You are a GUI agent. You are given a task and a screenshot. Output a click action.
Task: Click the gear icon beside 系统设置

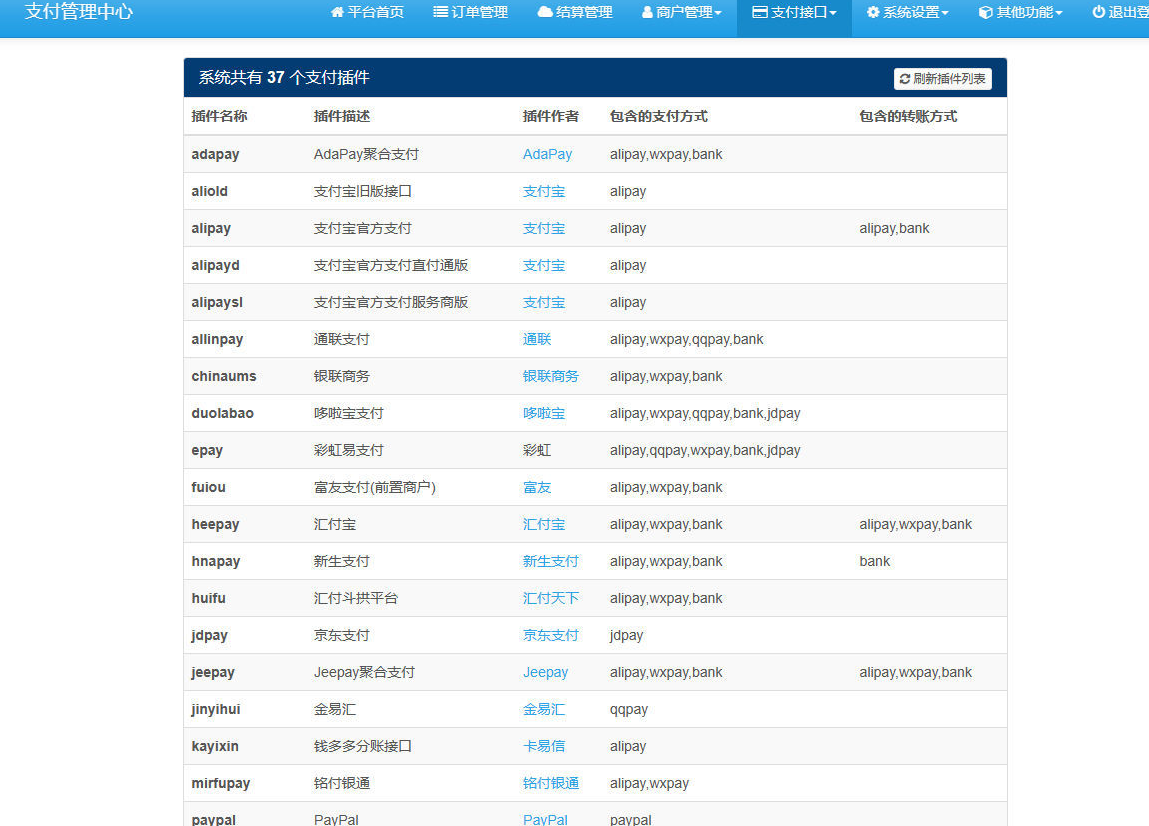pyautogui.click(x=873, y=12)
